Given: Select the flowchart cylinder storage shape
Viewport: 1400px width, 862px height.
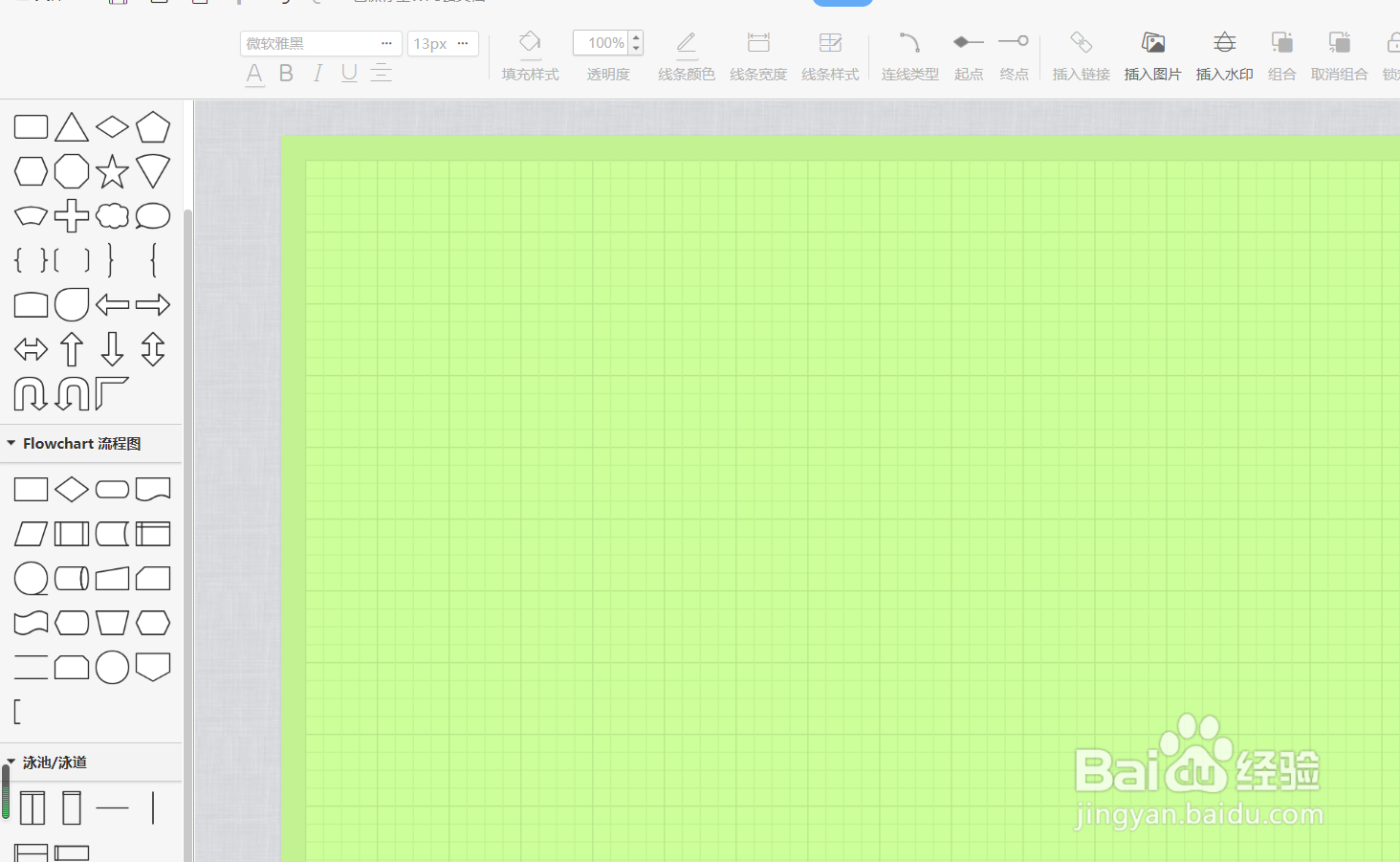Looking at the screenshot, I should pos(72,579).
